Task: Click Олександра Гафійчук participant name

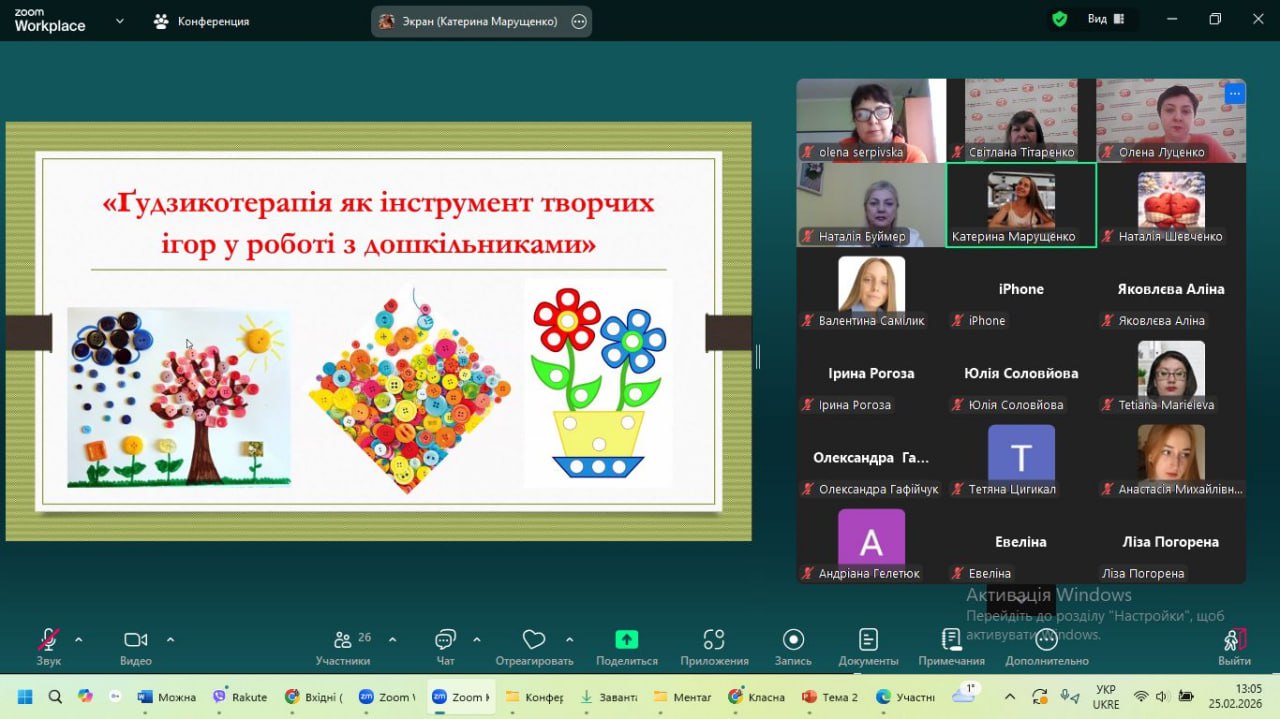Action: coord(871,457)
